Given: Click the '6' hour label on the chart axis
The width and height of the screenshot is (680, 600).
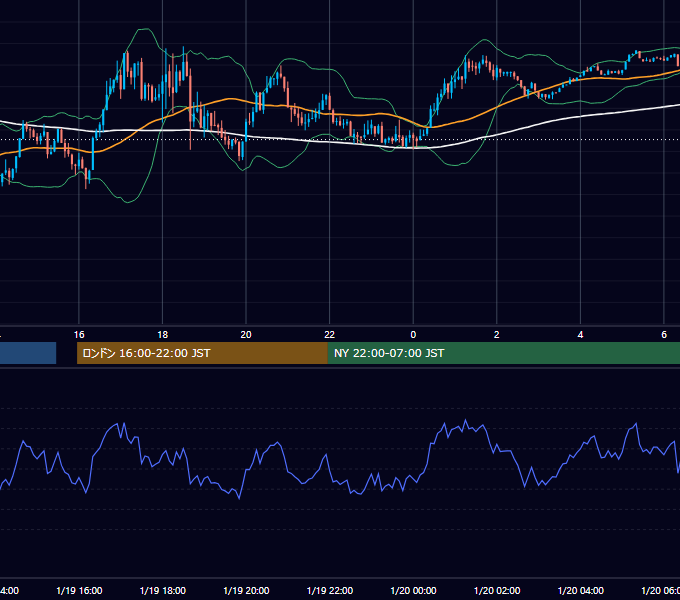Looking at the screenshot, I should [x=664, y=335].
